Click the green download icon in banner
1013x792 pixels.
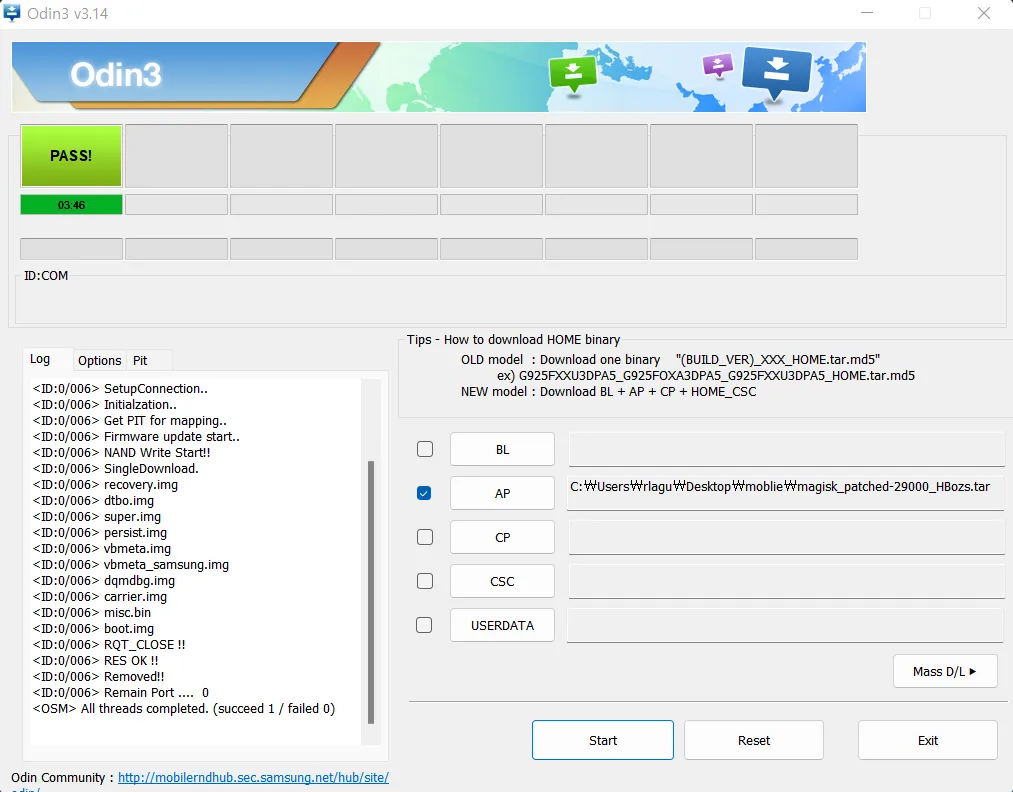click(572, 74)
